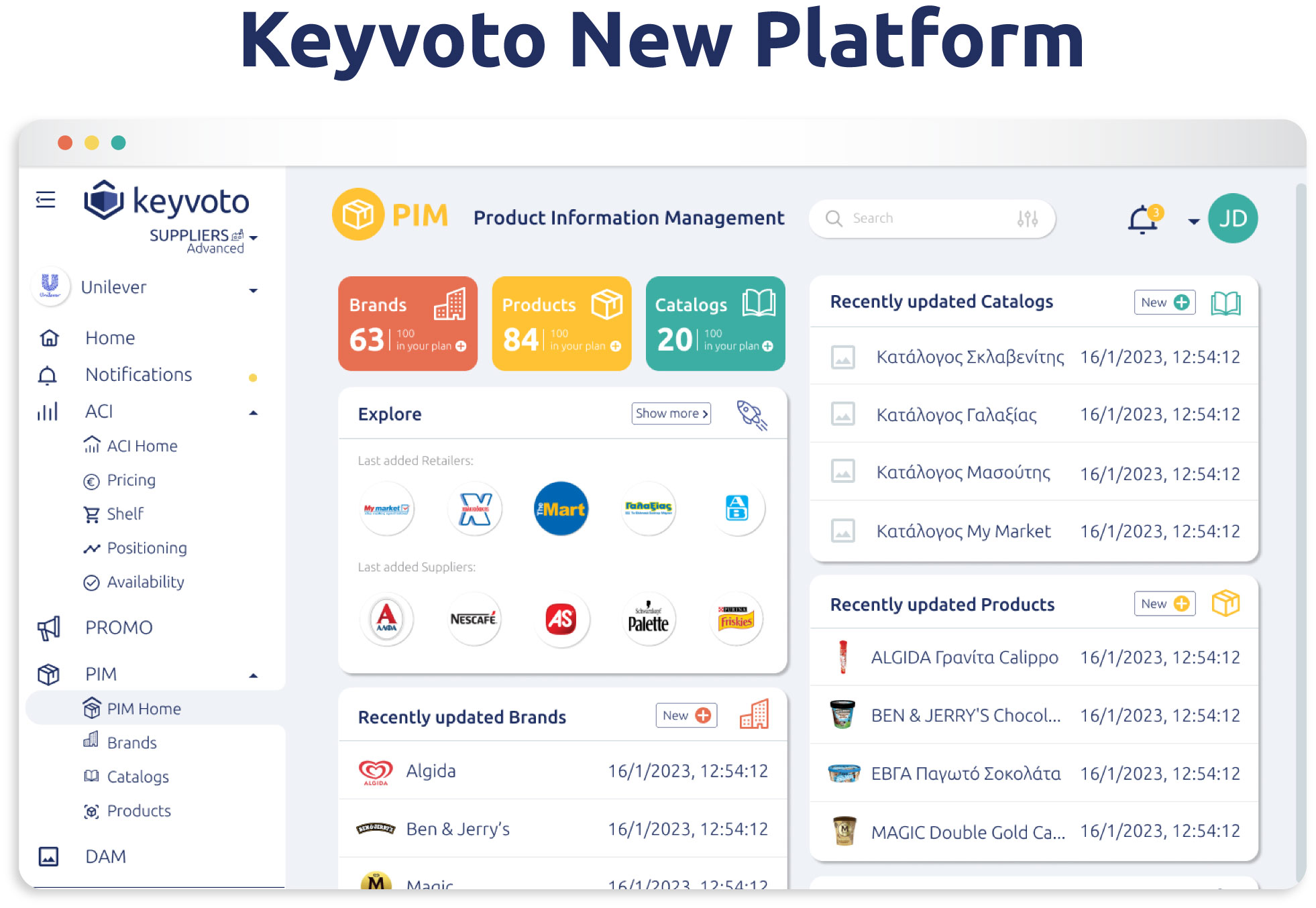Viewport: 1316px width, 908px height.
Task: Open PROMO in the sidebar
Action: coord(119,628)
